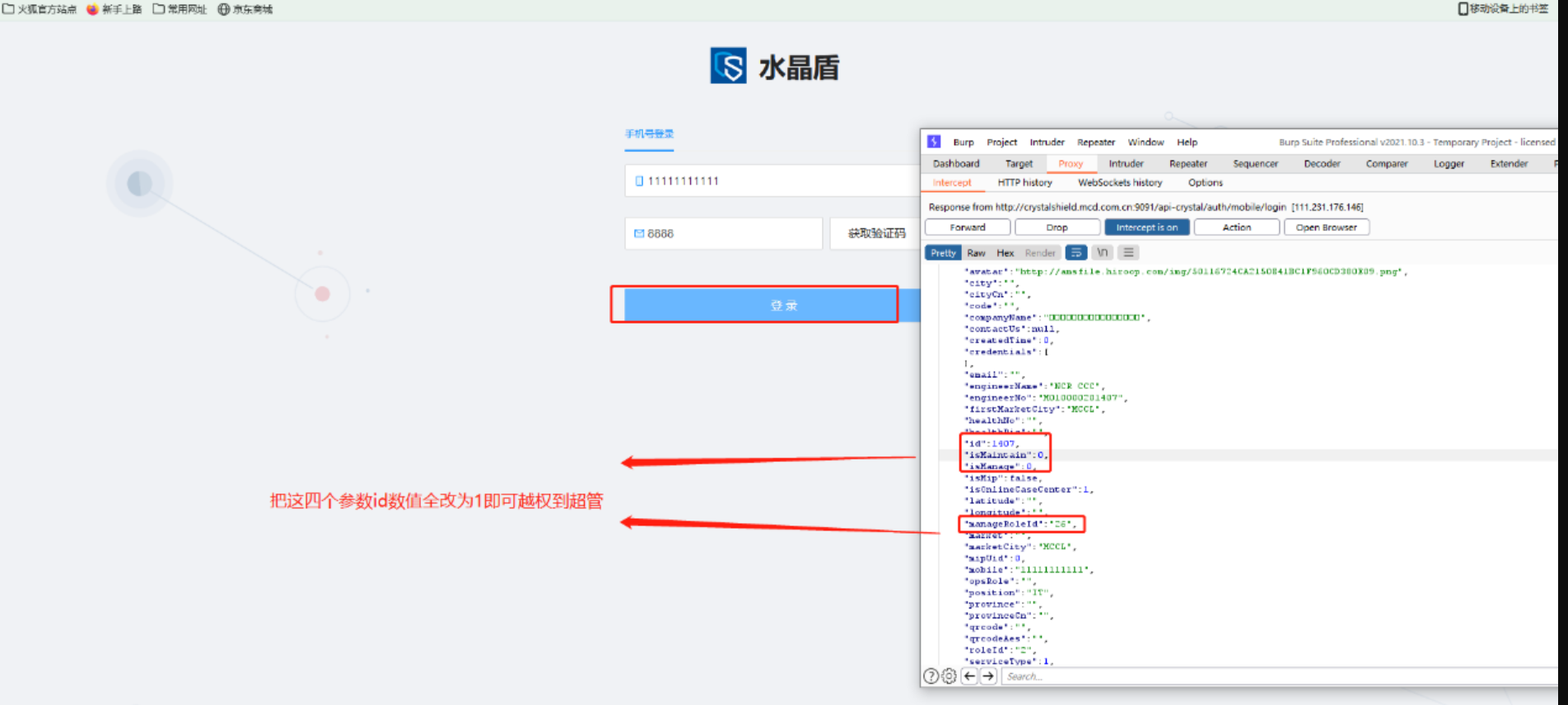Image resolution: width=1568 pixels, height=705 pixels.
Task: Switch message view to Hex
Action: coord(1005,253)
